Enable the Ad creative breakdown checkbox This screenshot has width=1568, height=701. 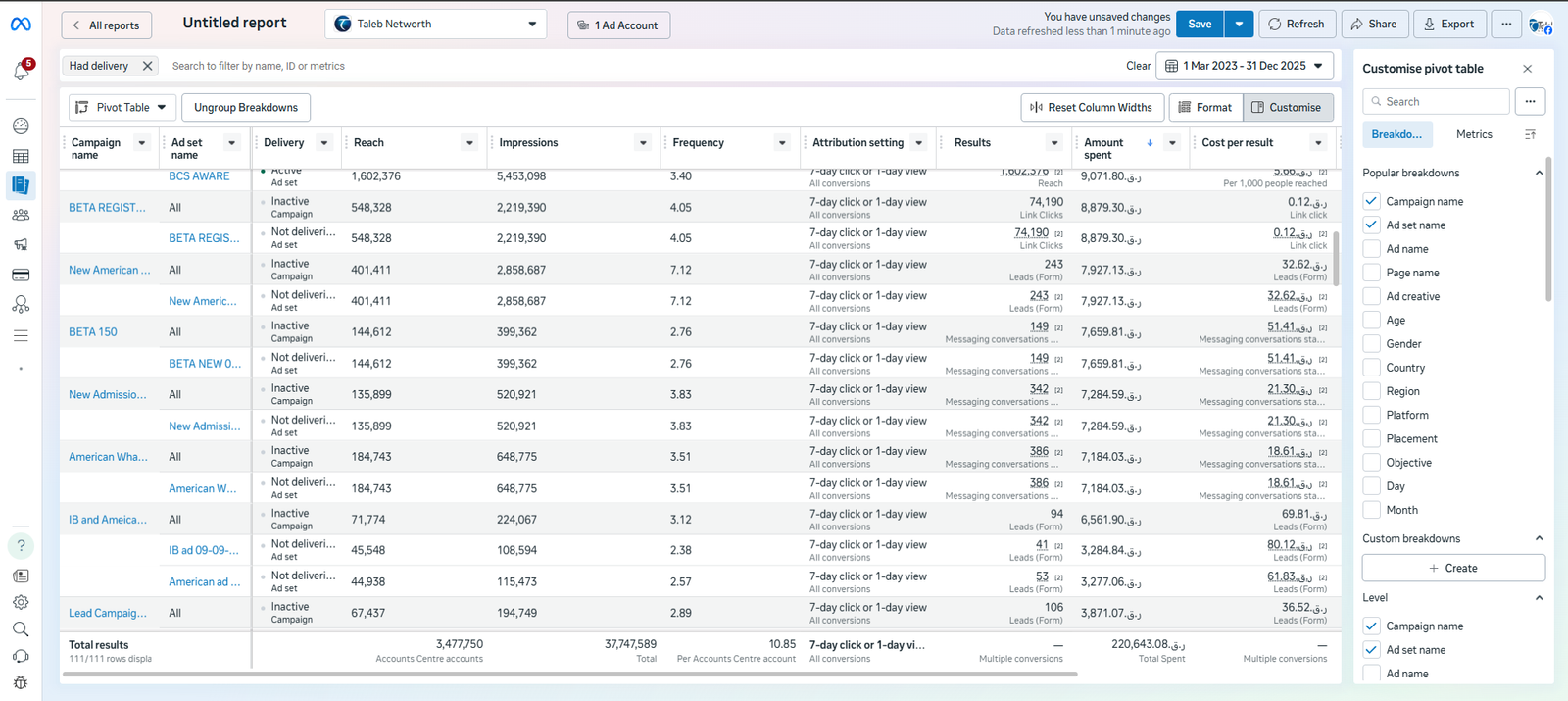pyautogui.click(x=1371, y=296)
